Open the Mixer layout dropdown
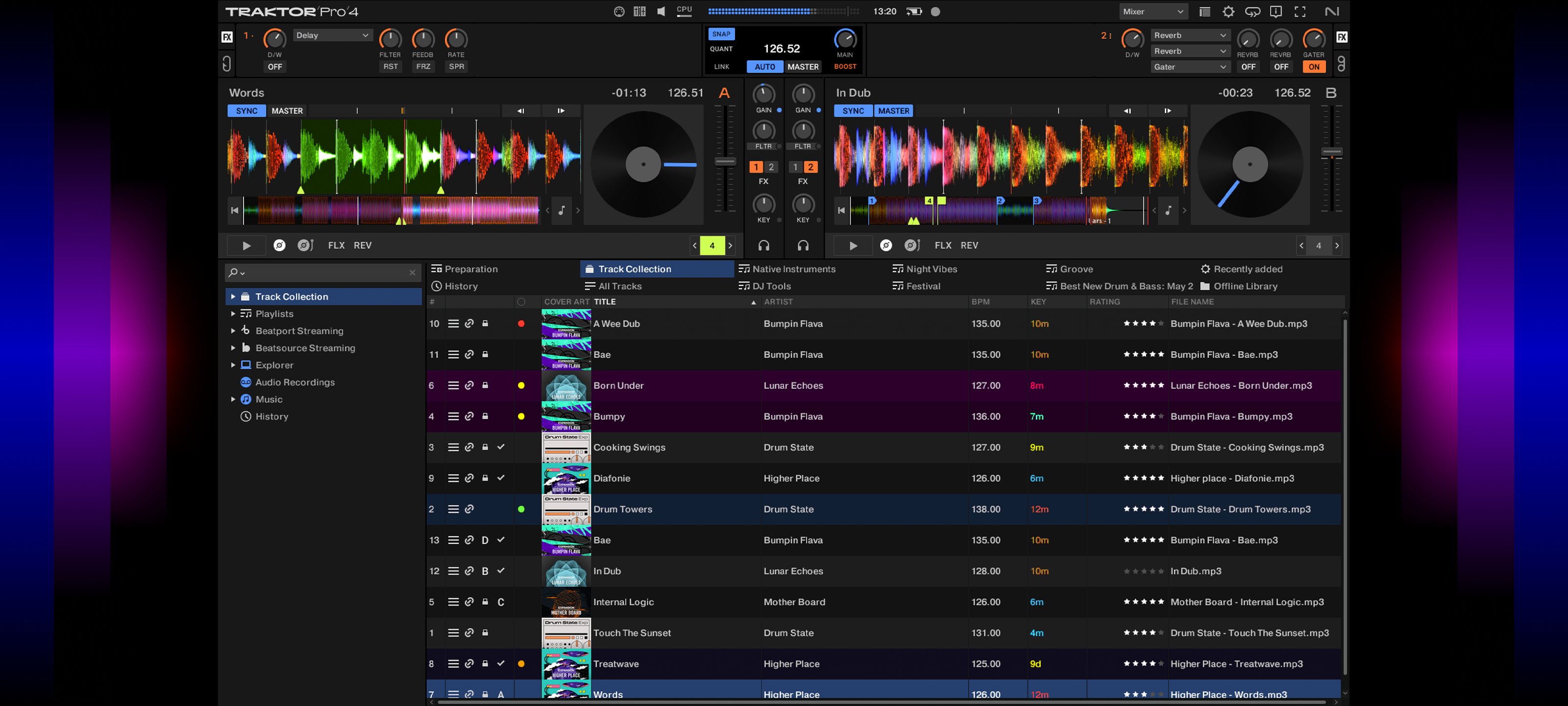Viewport: 1568px width, 706px height. pos(1153,12)
